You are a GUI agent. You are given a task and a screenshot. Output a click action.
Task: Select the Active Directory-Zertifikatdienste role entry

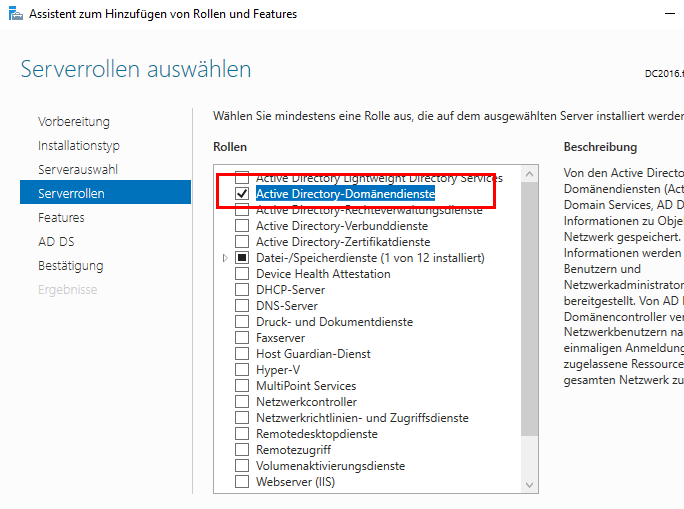pyautogui.click(x=343, y=241)
